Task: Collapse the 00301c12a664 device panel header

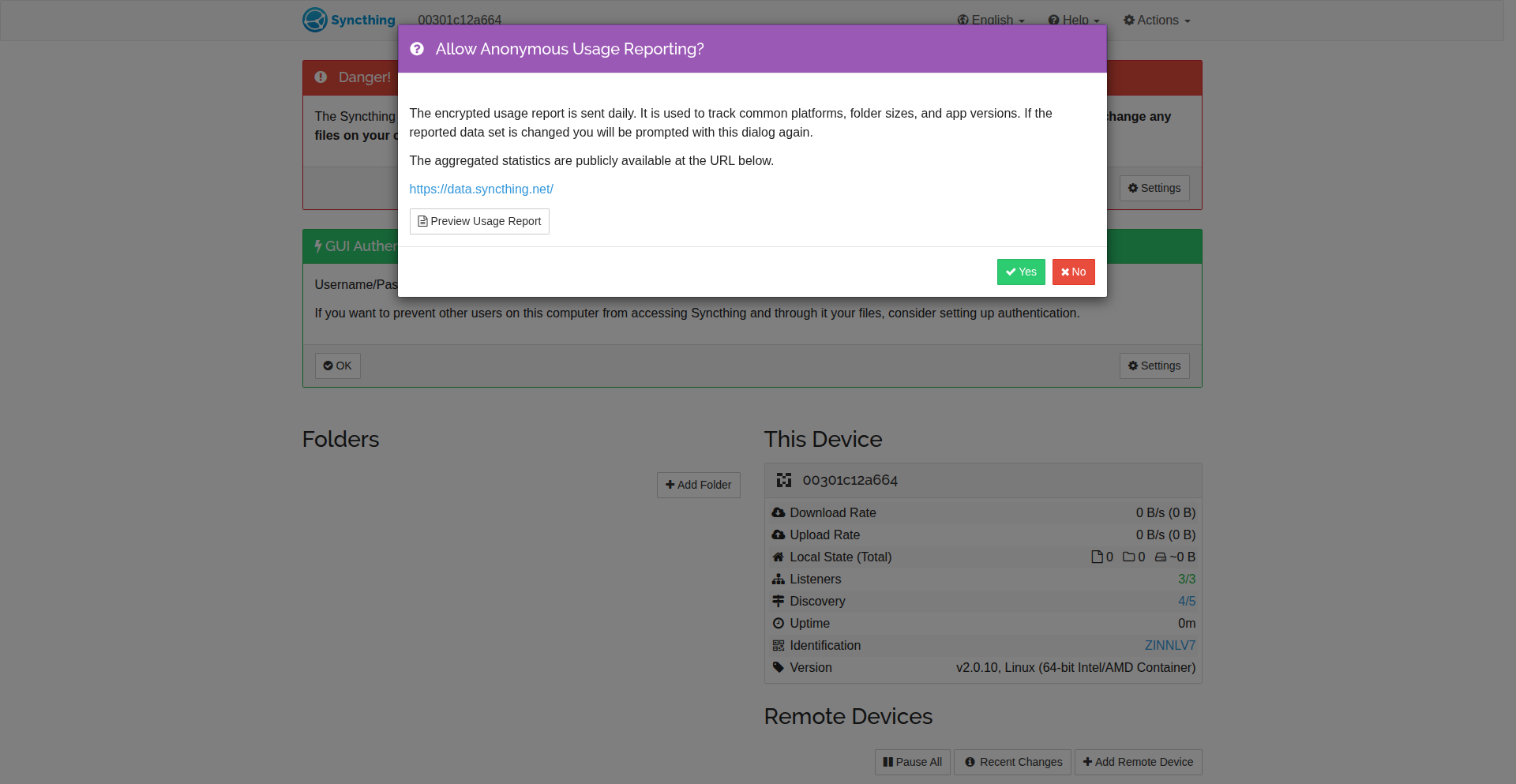Action: pyautogui.click(x=982, y=480)
